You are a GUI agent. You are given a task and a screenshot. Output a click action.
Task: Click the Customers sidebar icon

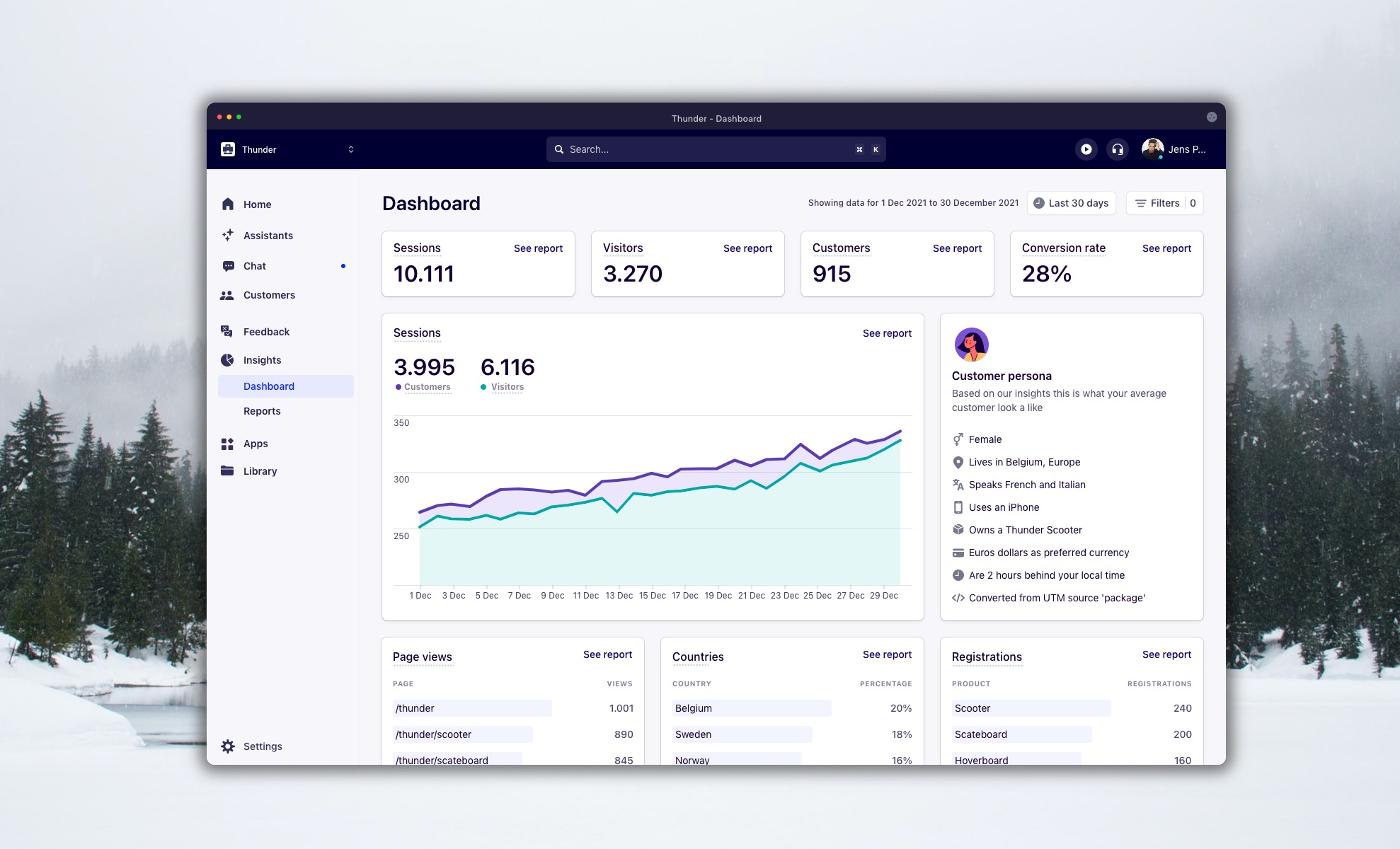[228, 294]
